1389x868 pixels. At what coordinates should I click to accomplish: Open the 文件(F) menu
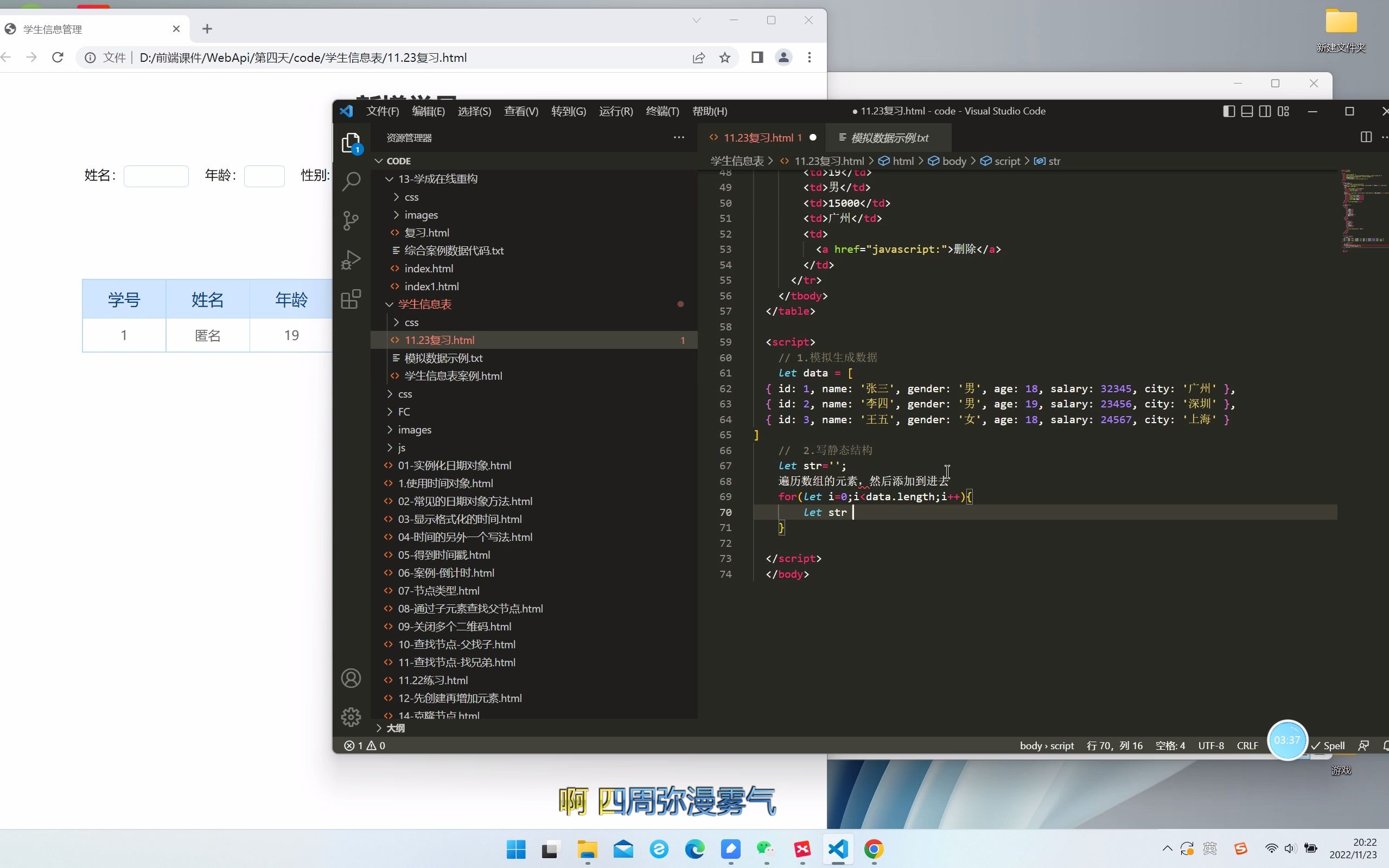(x=383, y=111)
